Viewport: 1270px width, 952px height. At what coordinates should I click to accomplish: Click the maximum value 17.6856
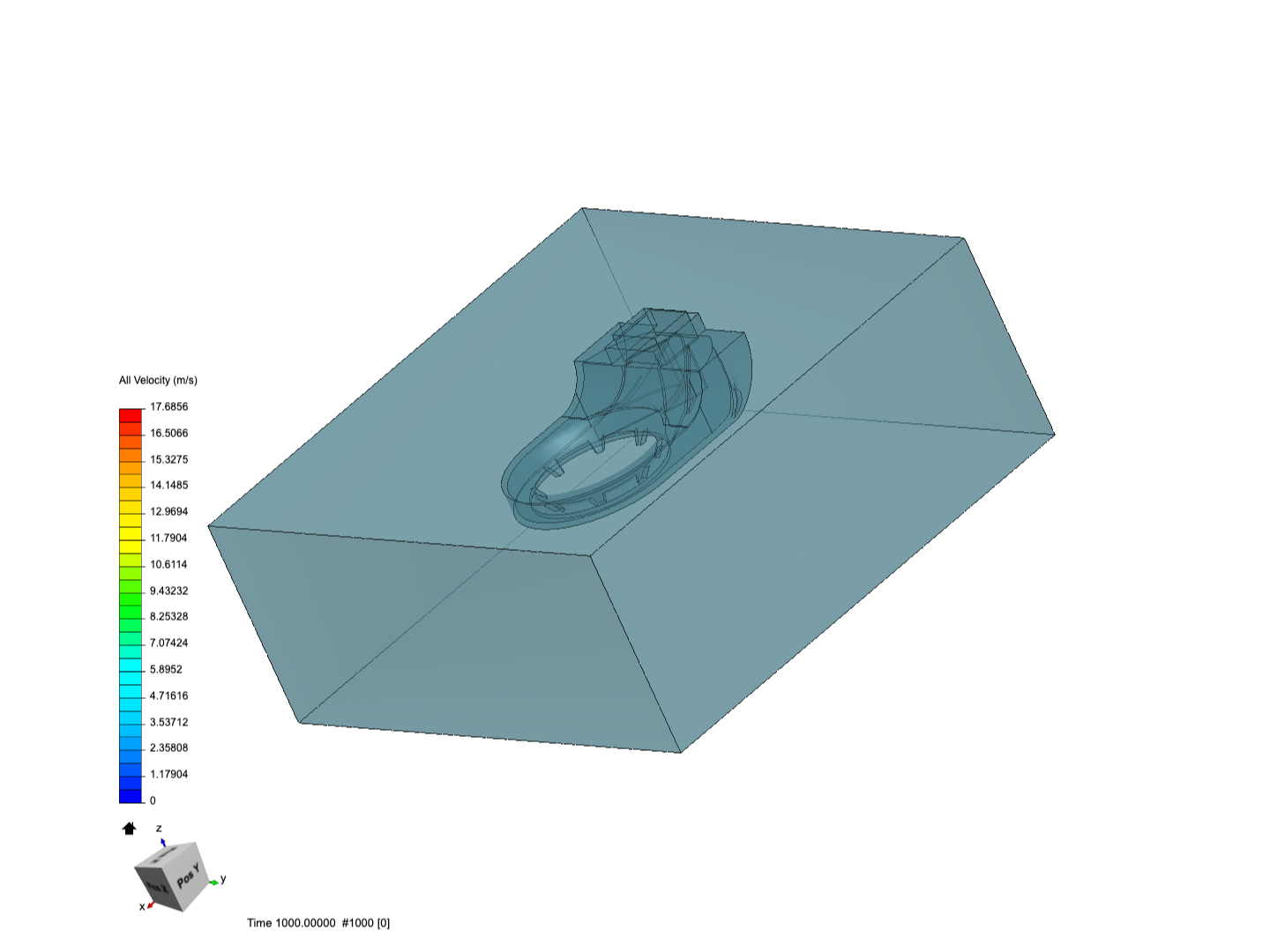[168, 407]
